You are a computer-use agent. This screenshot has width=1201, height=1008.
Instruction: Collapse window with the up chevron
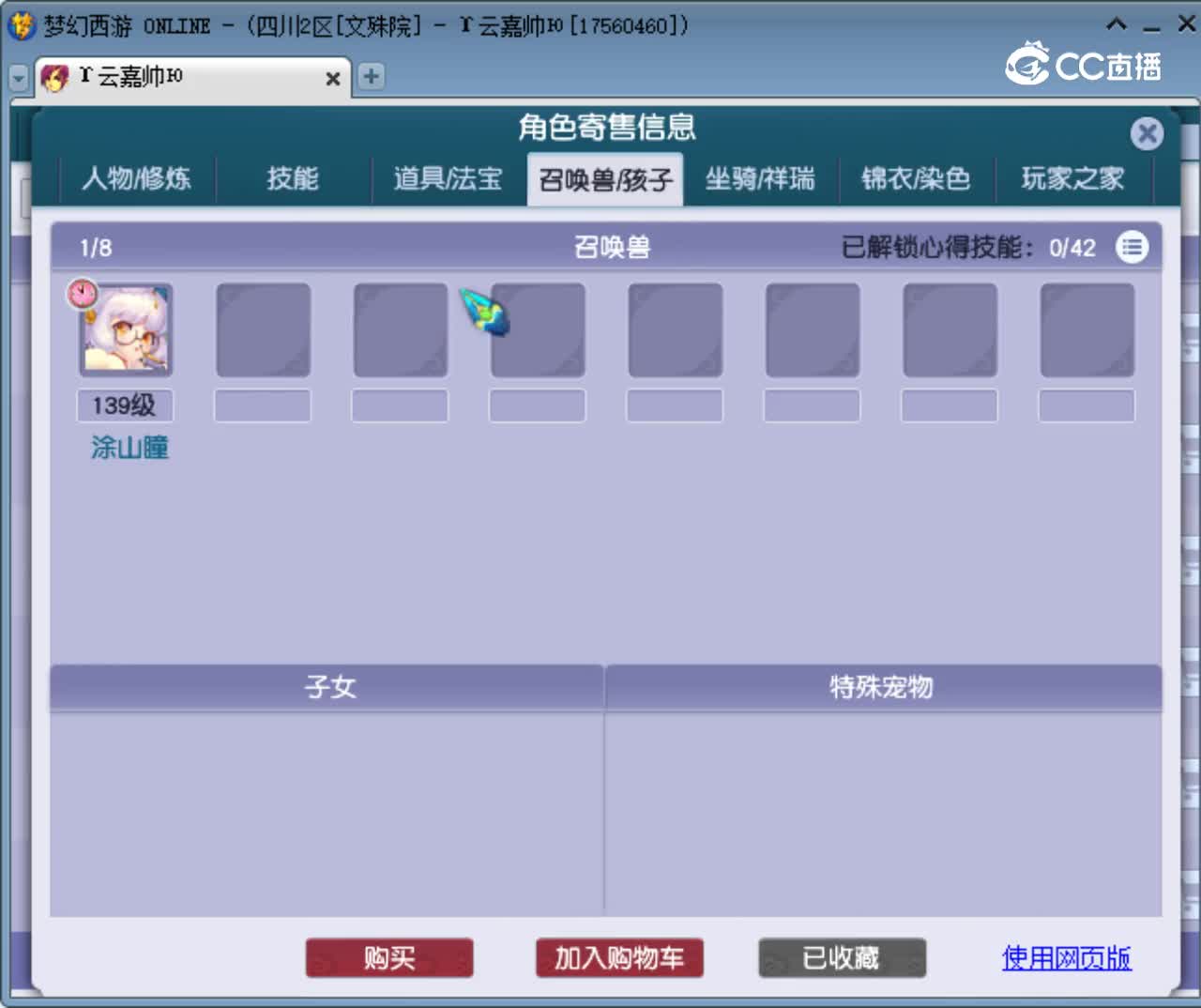pos(1116,24)
